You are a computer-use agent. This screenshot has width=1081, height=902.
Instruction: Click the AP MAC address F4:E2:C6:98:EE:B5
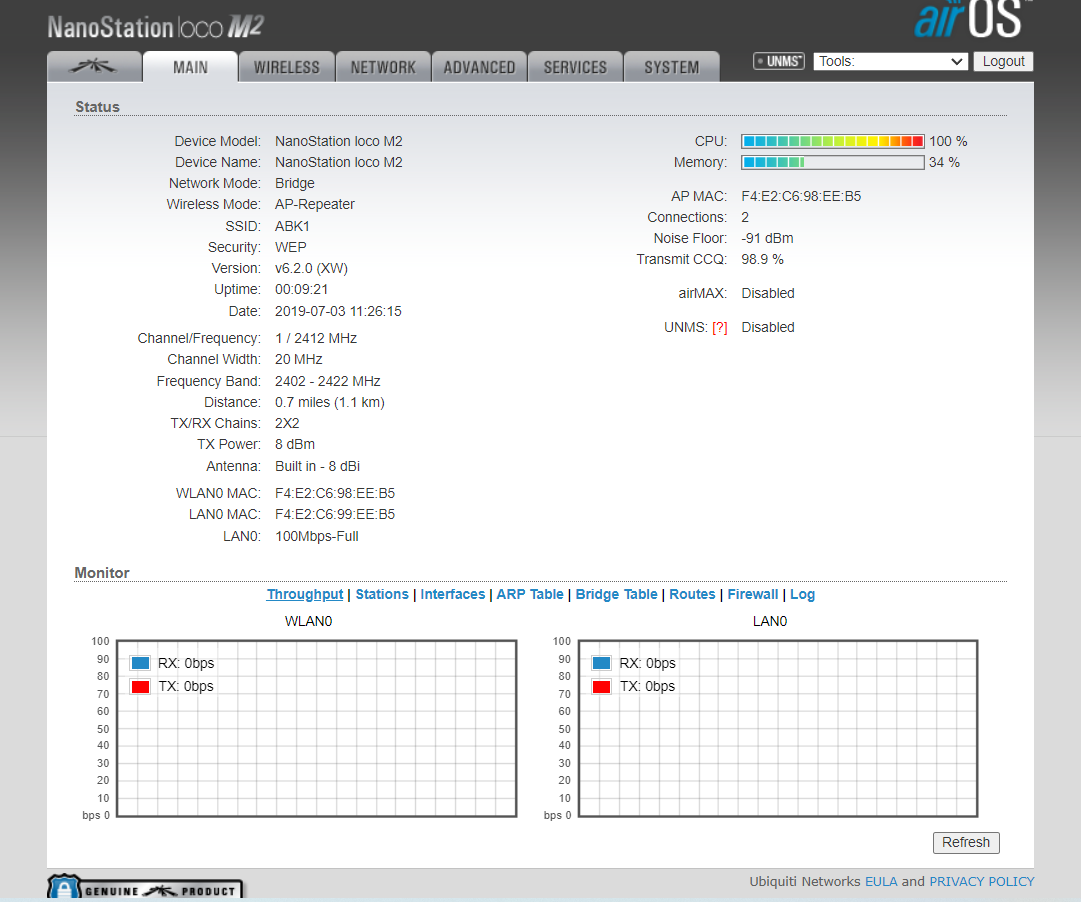(x=801, y=197)
